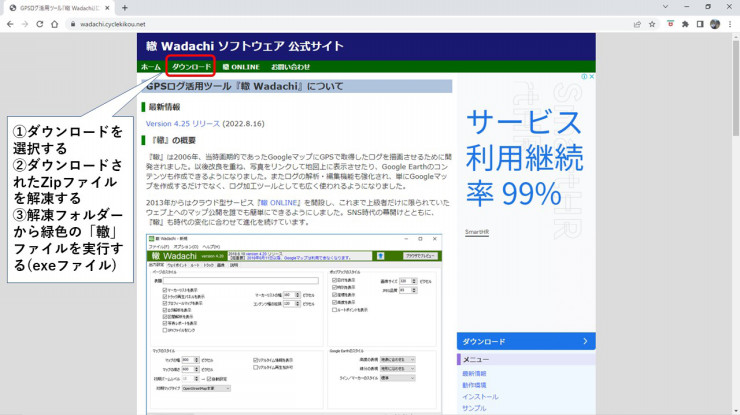740x415 pixels.
Task: Click the 最新情報 section heading
Action: pyautogui.click(x=164, y=107)
